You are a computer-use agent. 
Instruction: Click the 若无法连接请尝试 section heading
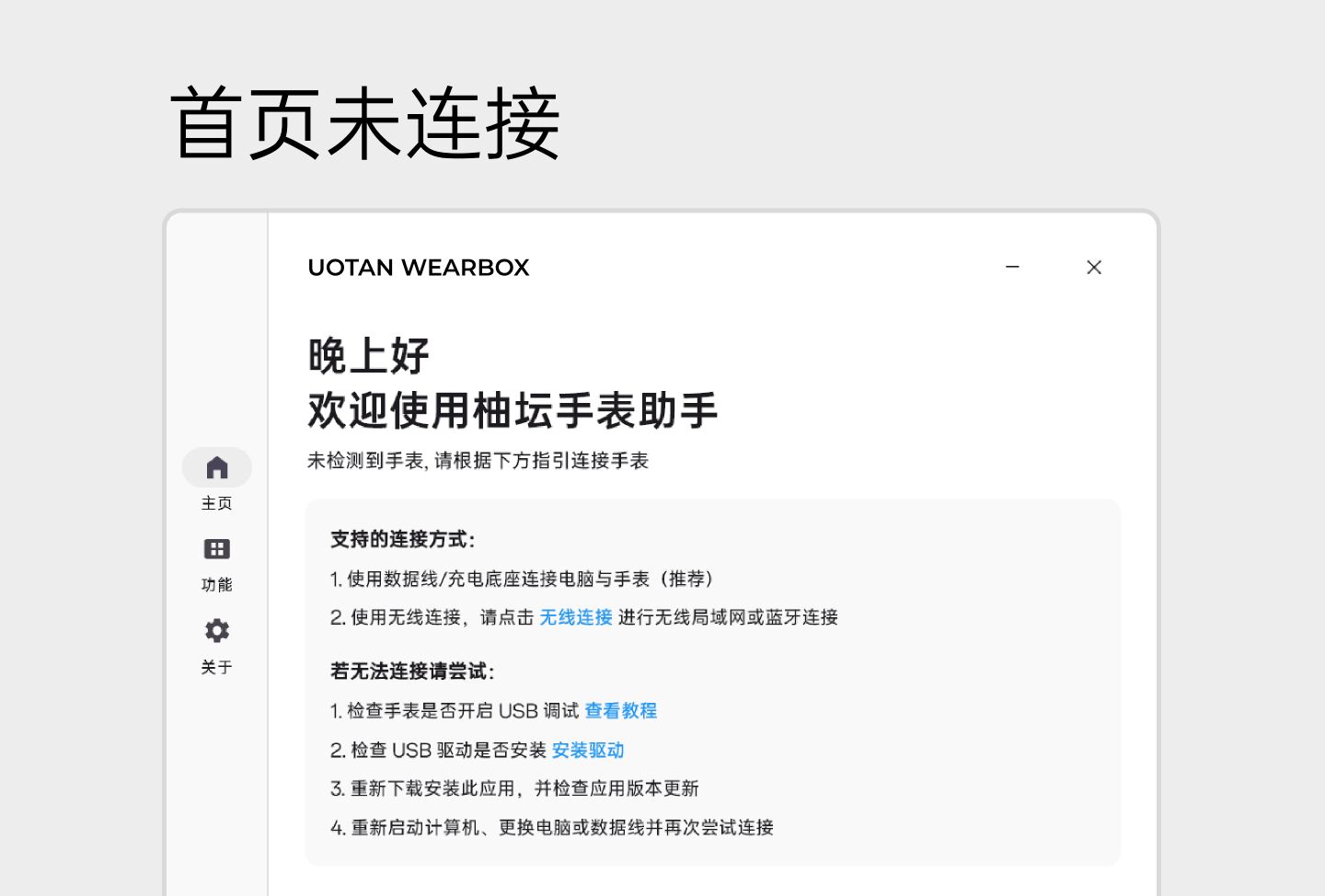[x=412, y=672]
